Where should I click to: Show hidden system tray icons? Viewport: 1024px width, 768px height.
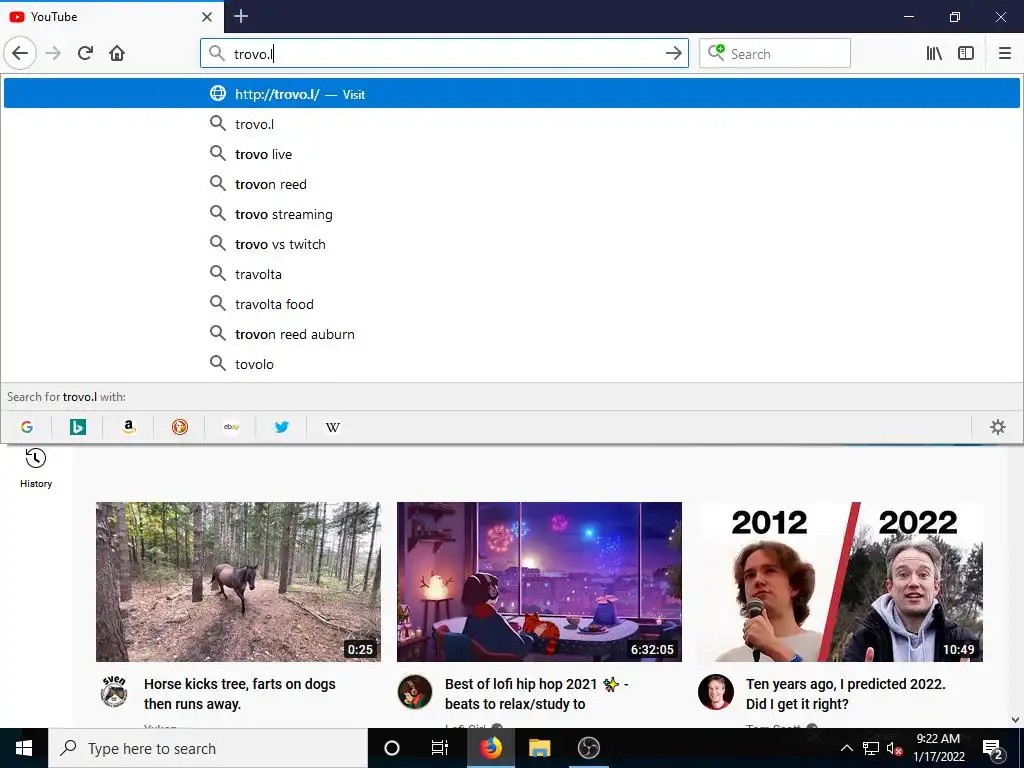point(846,748)
